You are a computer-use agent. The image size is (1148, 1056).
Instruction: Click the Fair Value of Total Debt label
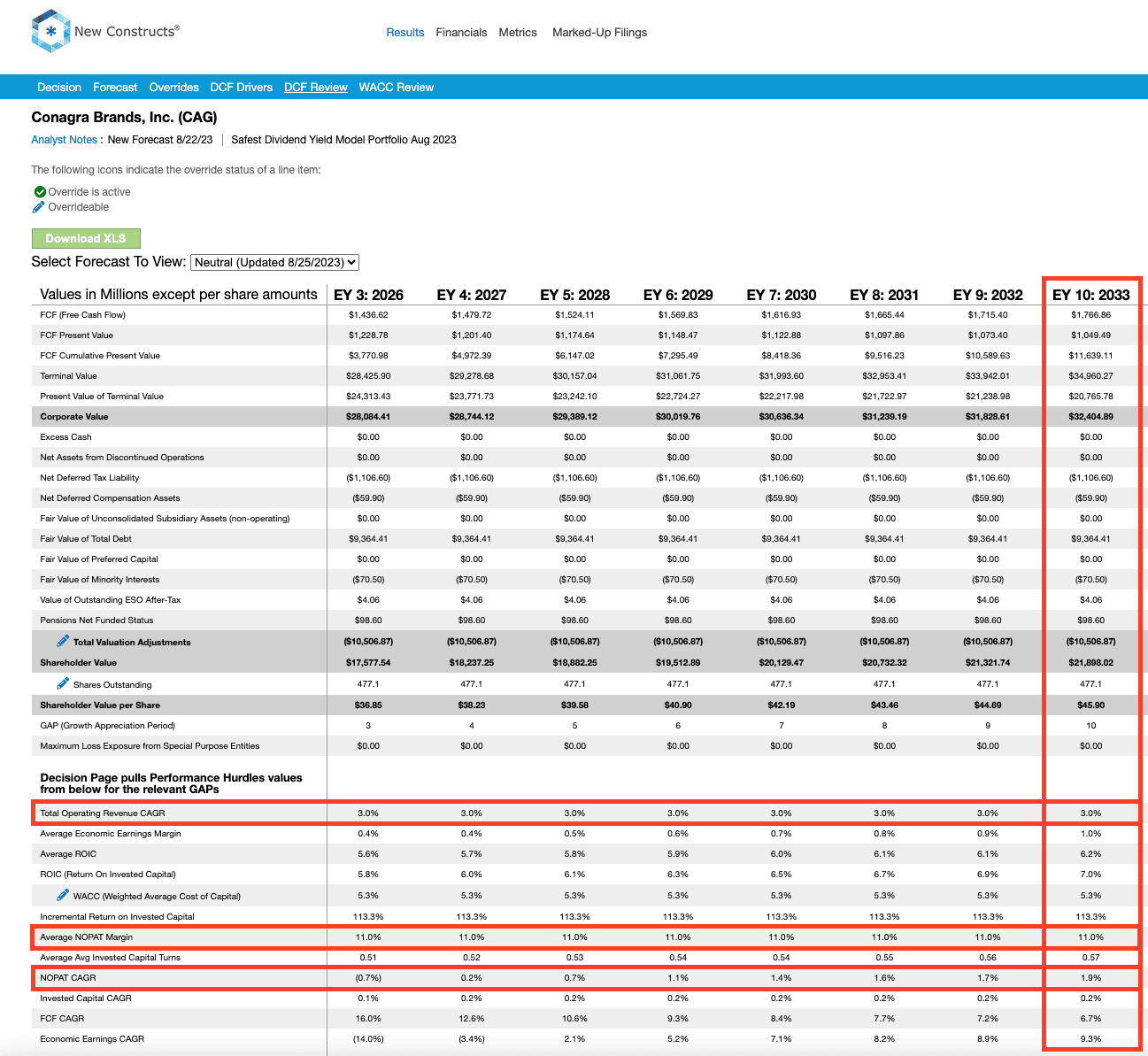pos(86,538)
